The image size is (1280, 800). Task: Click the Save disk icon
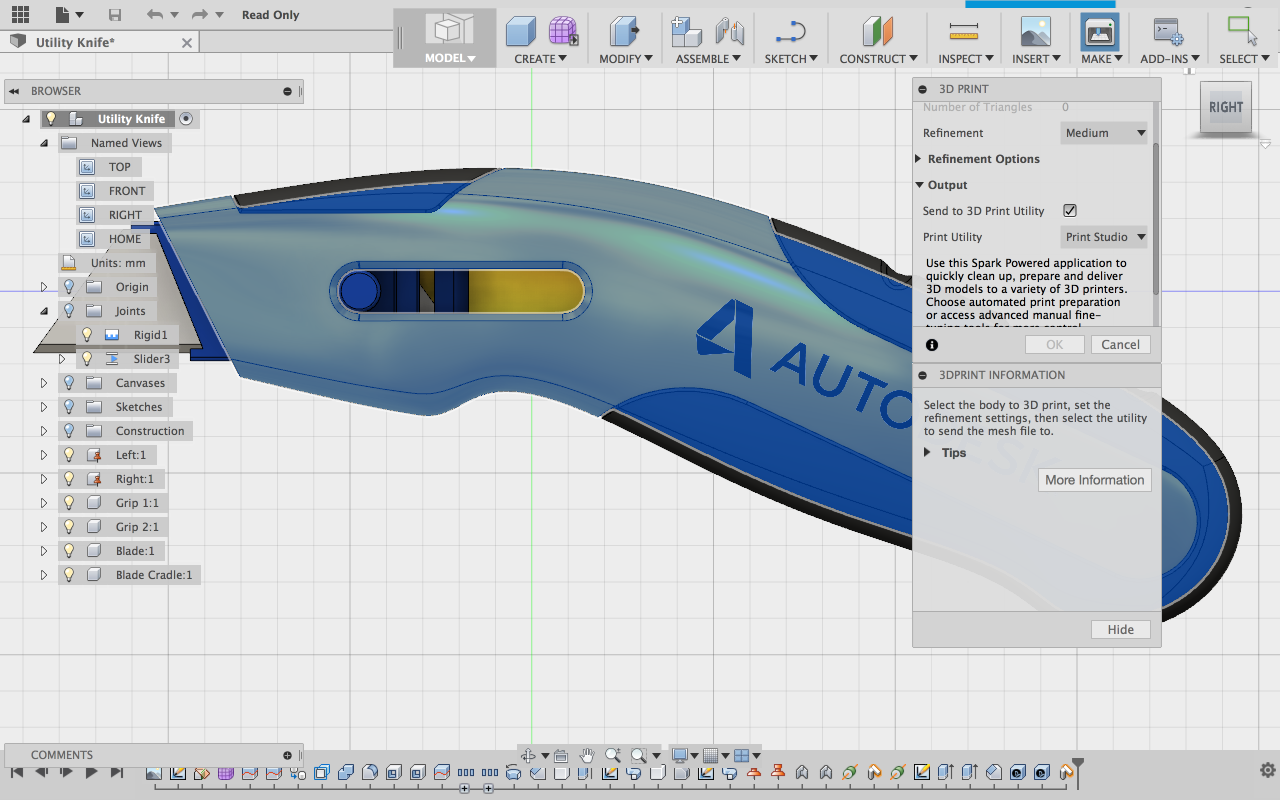click(115, 15)
